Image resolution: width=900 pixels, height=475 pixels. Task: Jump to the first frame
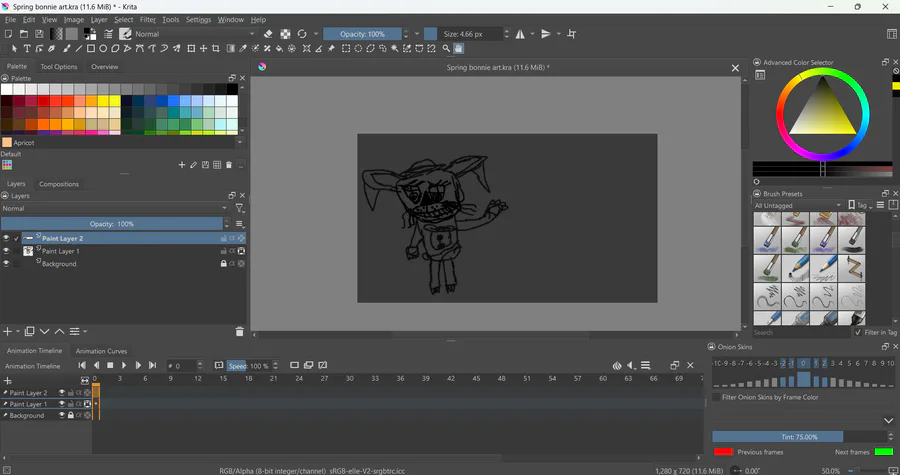82,365
